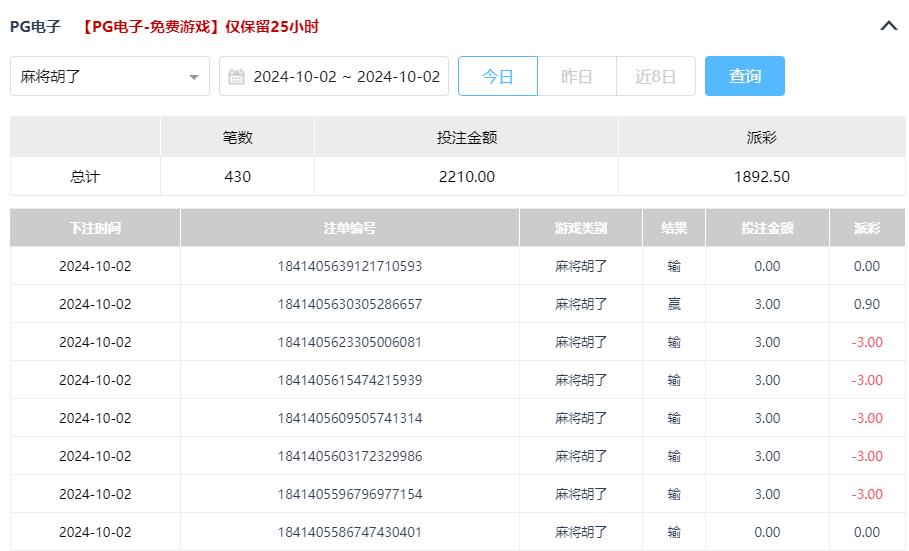Click order number 1841405639121710593

350,266
